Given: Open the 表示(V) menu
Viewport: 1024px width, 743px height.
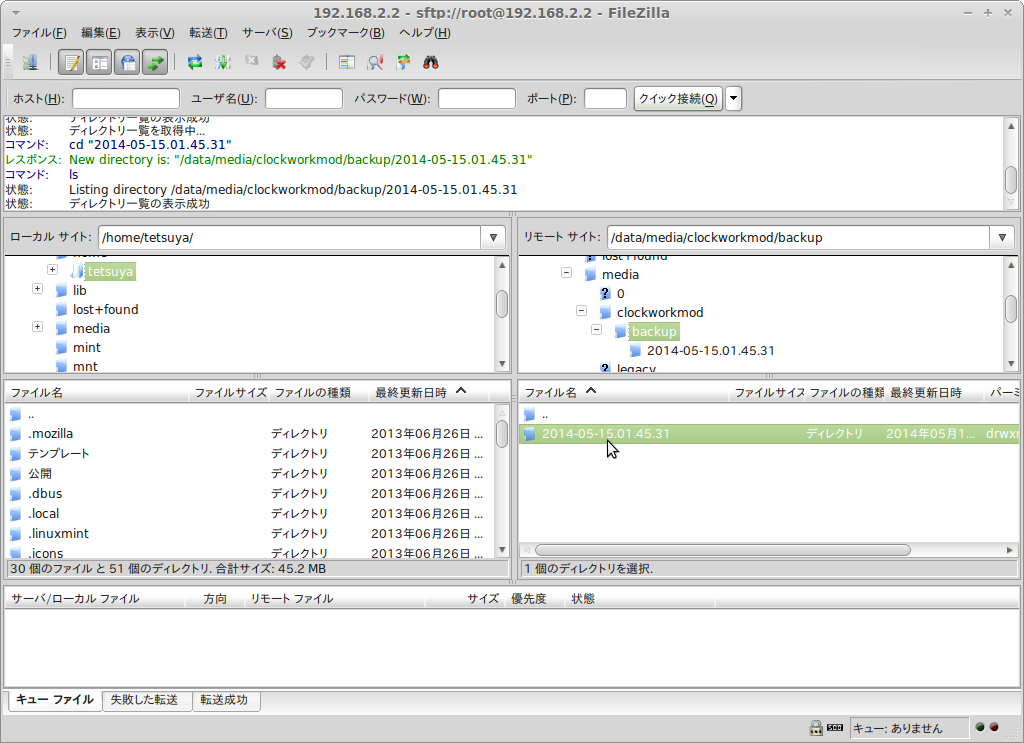Looking at the screenshot, I should [x=155, y=33].
